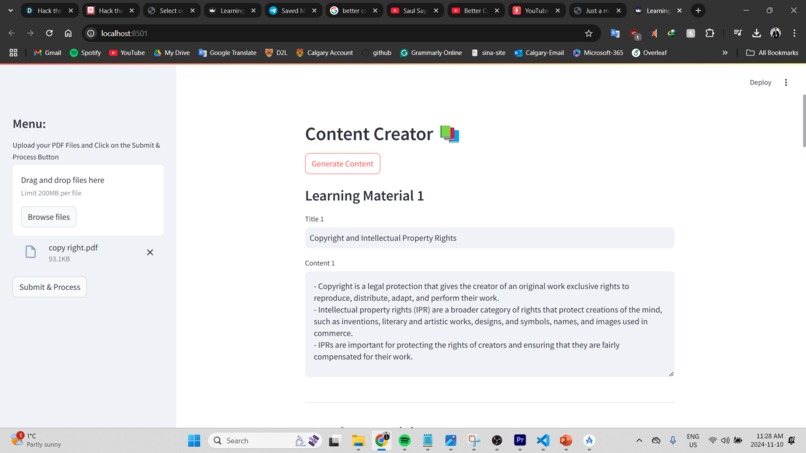806x453 pixels.
Task: Click the copy right.pdf file name
Action: [73, 247]
